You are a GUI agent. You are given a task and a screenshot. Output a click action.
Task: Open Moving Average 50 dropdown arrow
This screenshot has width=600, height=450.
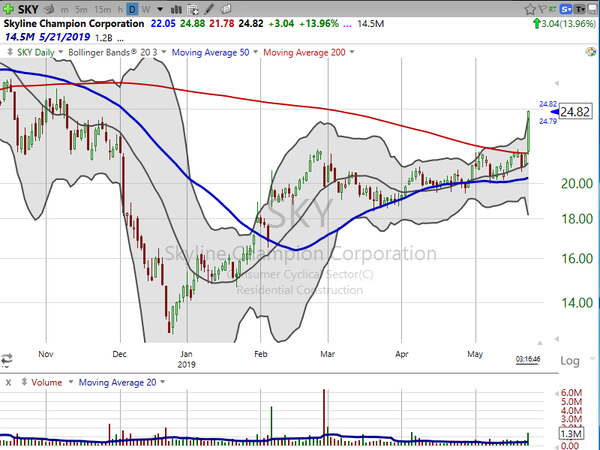click(256, 52)
